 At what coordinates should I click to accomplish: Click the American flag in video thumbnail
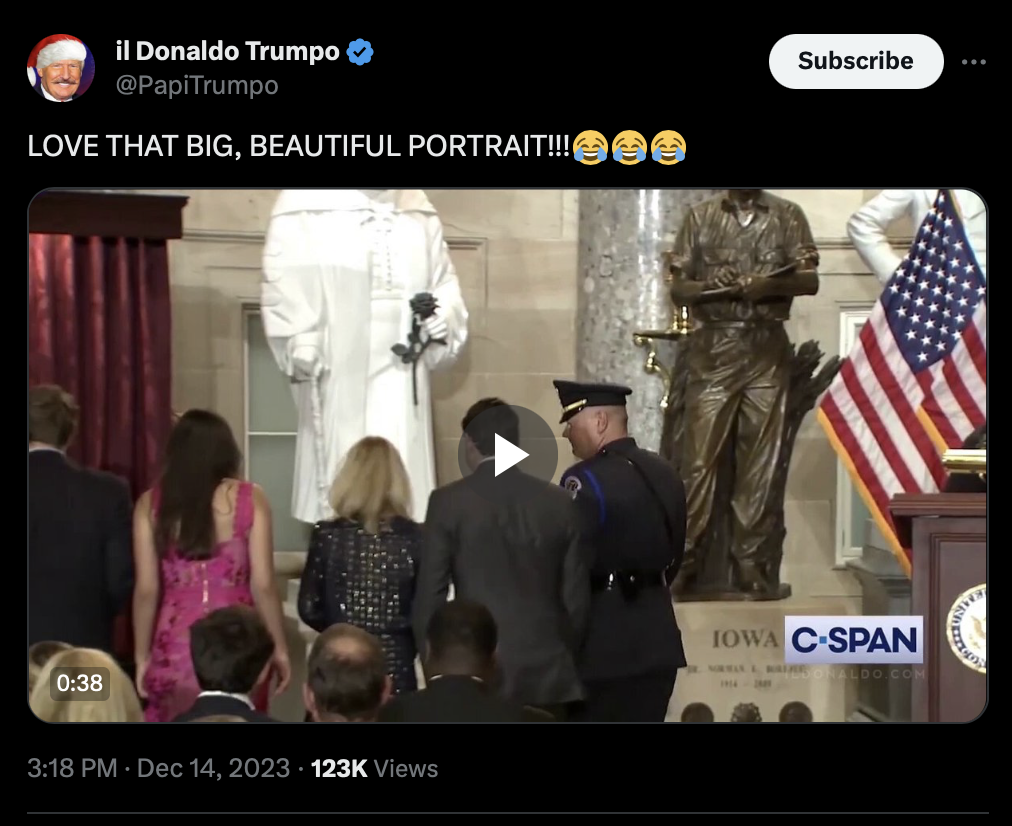(x=907, y=374)
